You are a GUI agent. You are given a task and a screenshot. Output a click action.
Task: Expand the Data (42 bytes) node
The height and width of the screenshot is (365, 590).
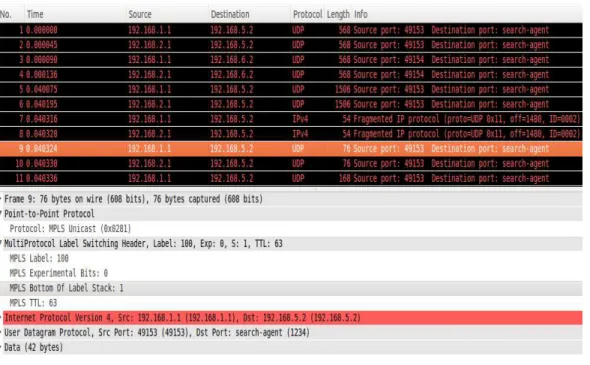(1, 347)
